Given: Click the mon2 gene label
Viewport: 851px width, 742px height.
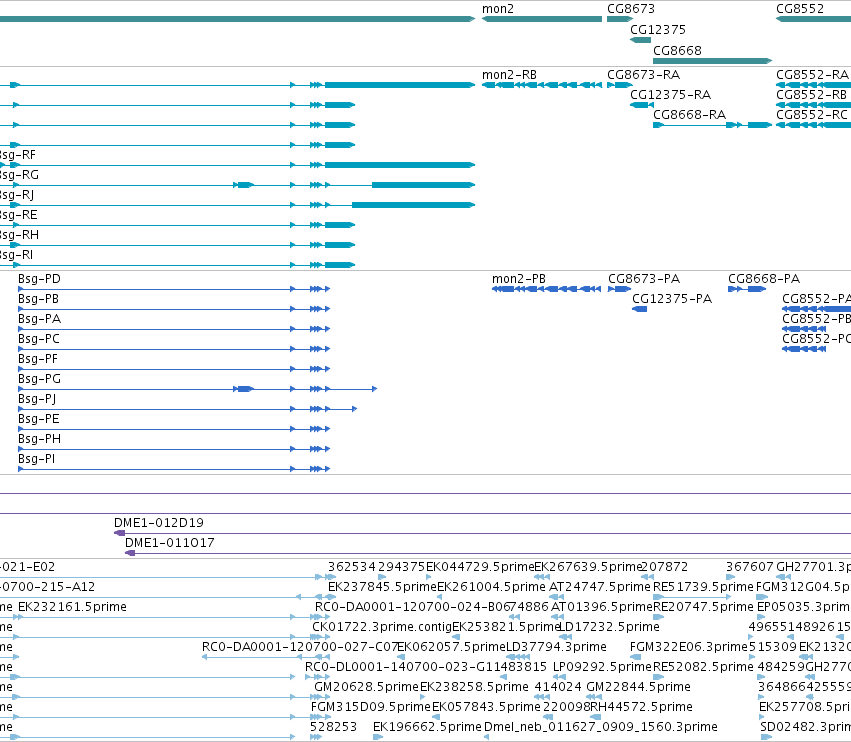Looking at the screenshot, I should pyautogui.click(x=498, y=9).
